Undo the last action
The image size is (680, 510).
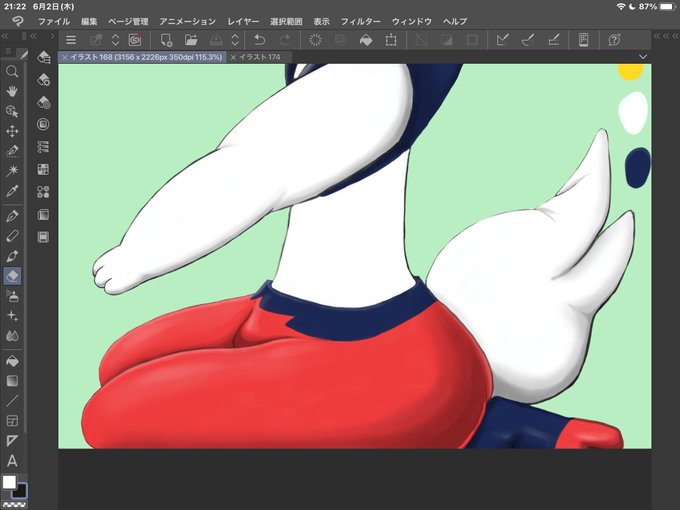point(259,40)
